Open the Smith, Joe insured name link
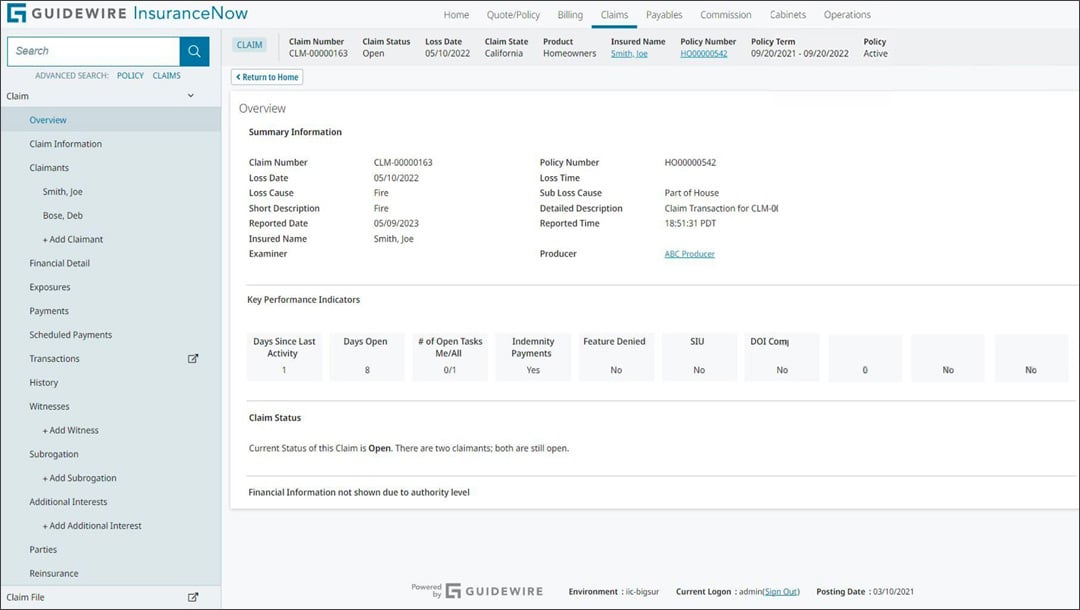 point(629,54)
